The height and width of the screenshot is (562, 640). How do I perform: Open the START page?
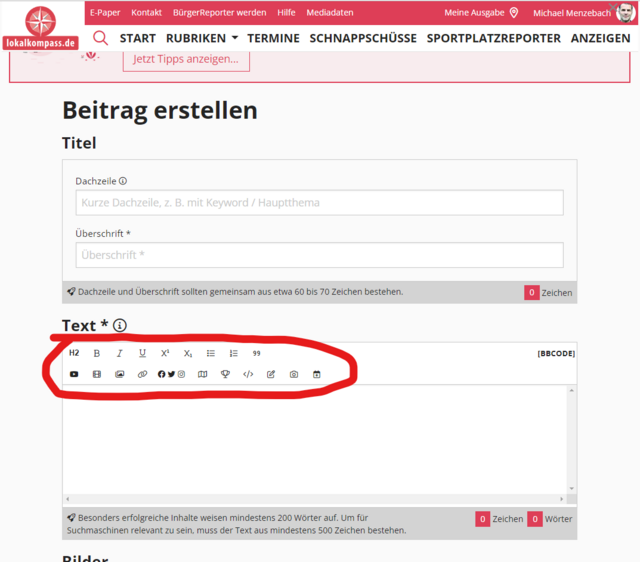click(138, 38)
